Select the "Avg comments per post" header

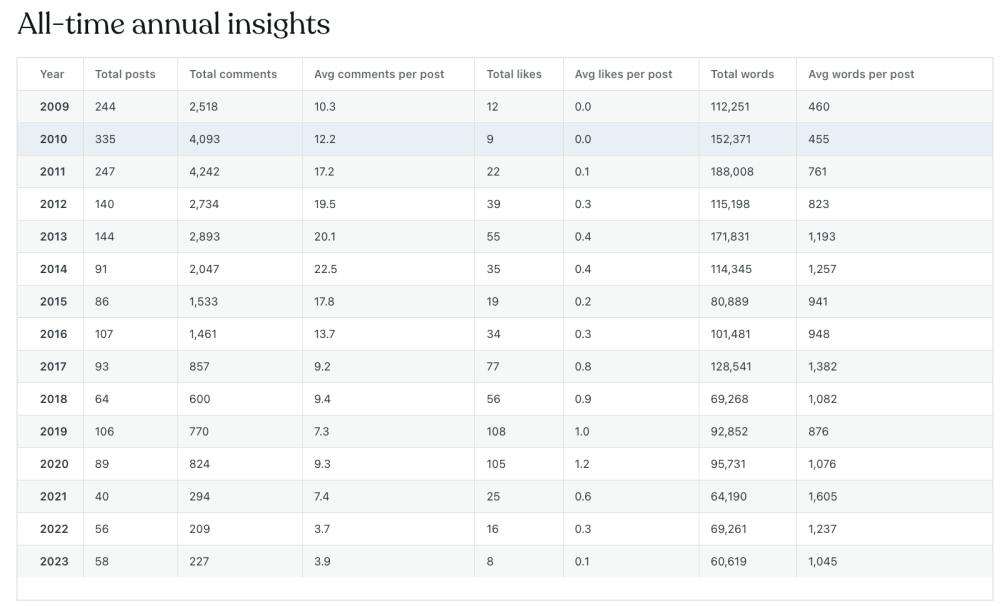click(379, 74)
